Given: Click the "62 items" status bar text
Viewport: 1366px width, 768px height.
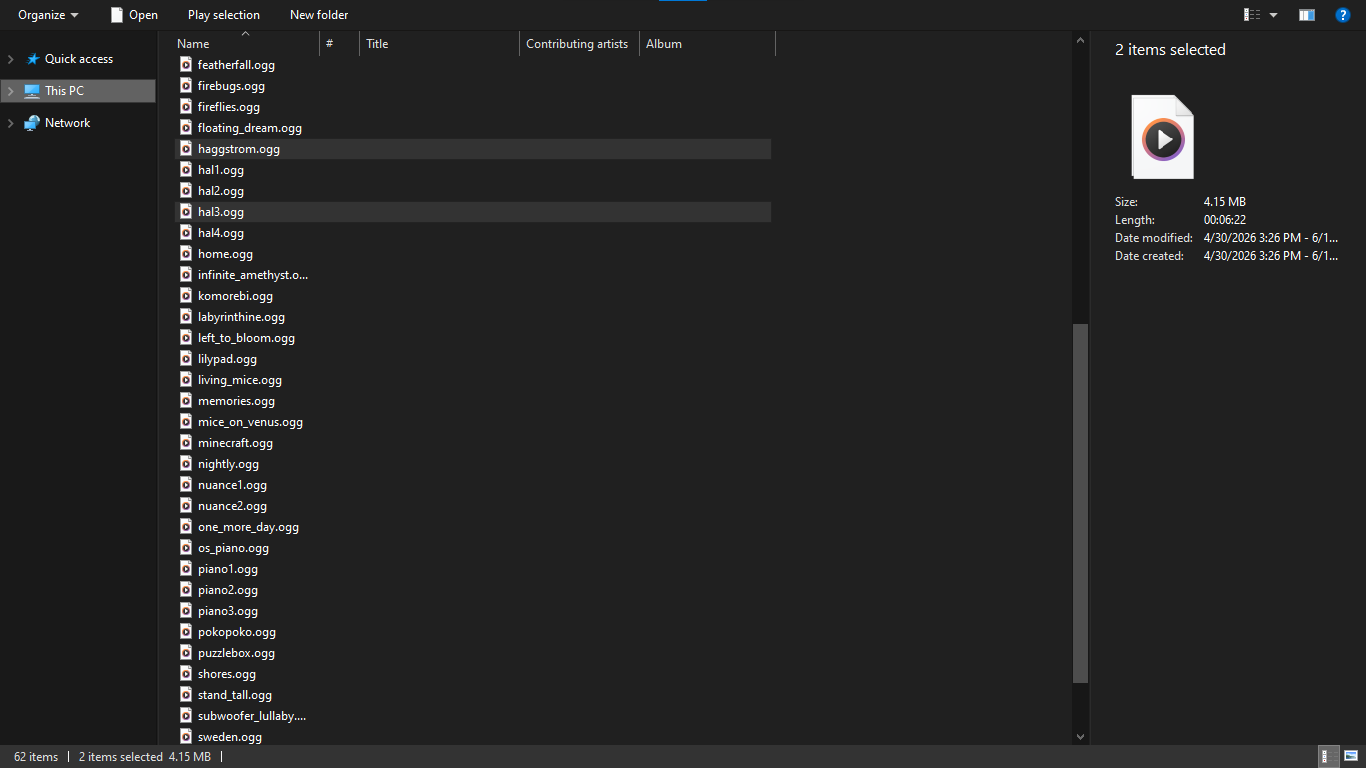Looking at the screenshot, I should 36,757.
